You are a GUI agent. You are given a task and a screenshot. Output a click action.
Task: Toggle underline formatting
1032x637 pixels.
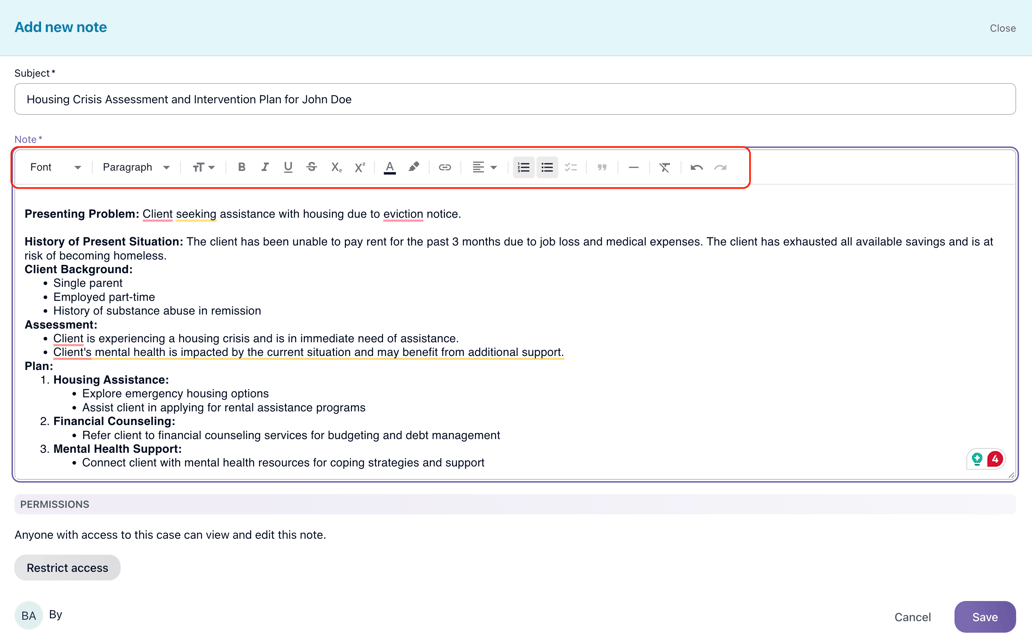(x=288, y=167)
